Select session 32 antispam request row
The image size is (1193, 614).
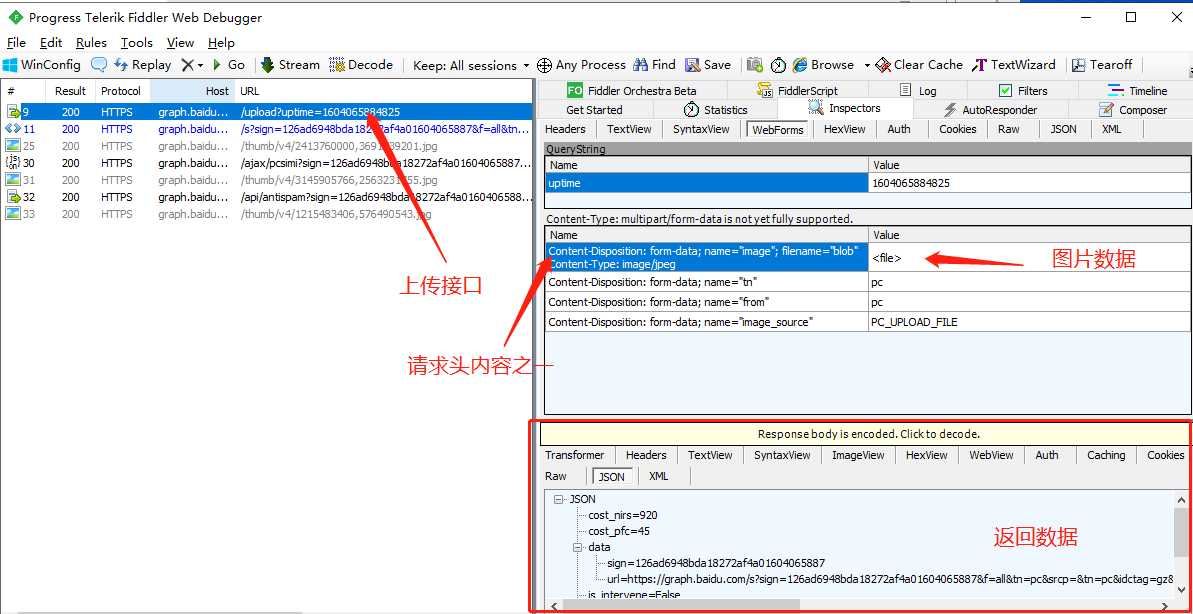click(x=266, y=197)
